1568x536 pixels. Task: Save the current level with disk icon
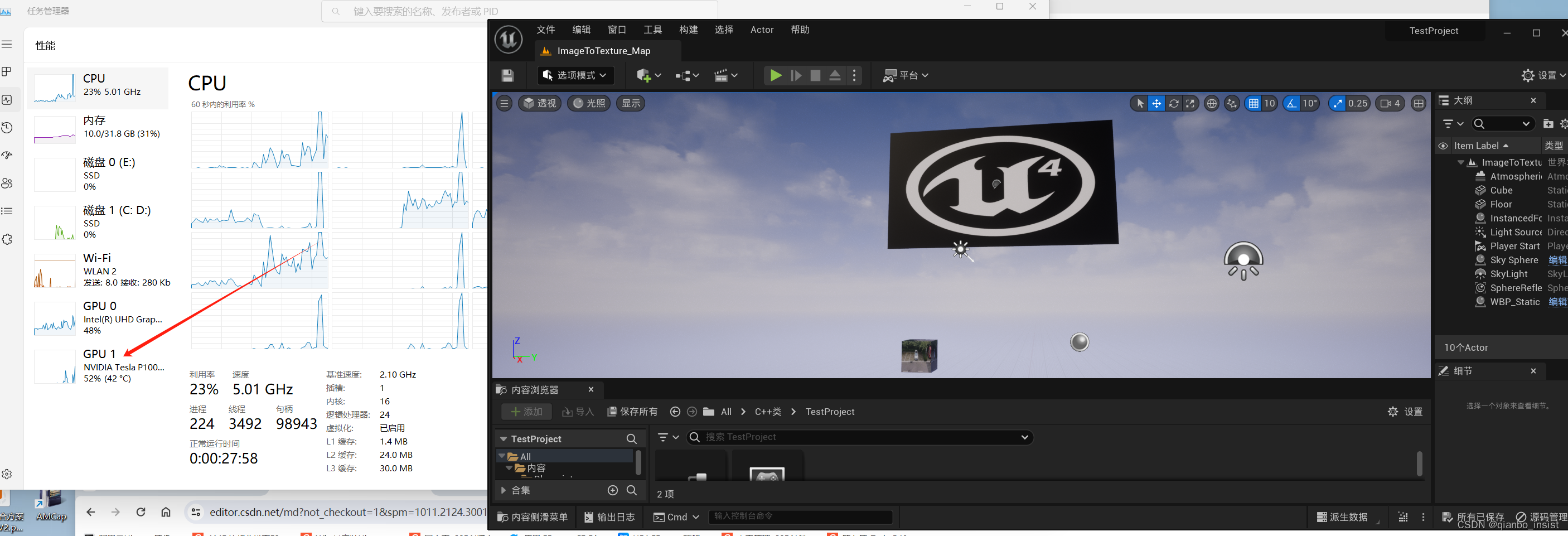click(507, 75)
